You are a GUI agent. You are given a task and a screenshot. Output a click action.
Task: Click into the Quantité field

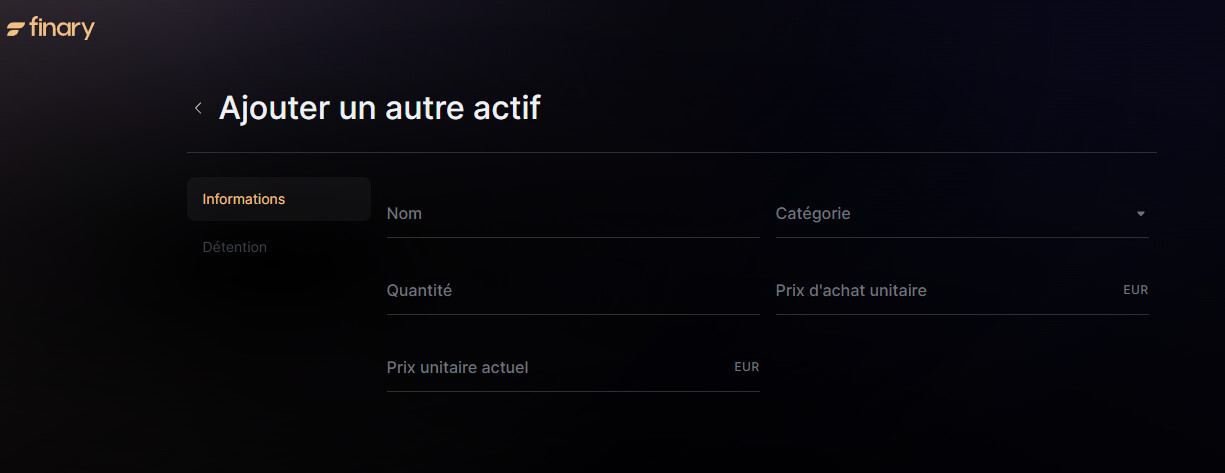coord(573,291)
